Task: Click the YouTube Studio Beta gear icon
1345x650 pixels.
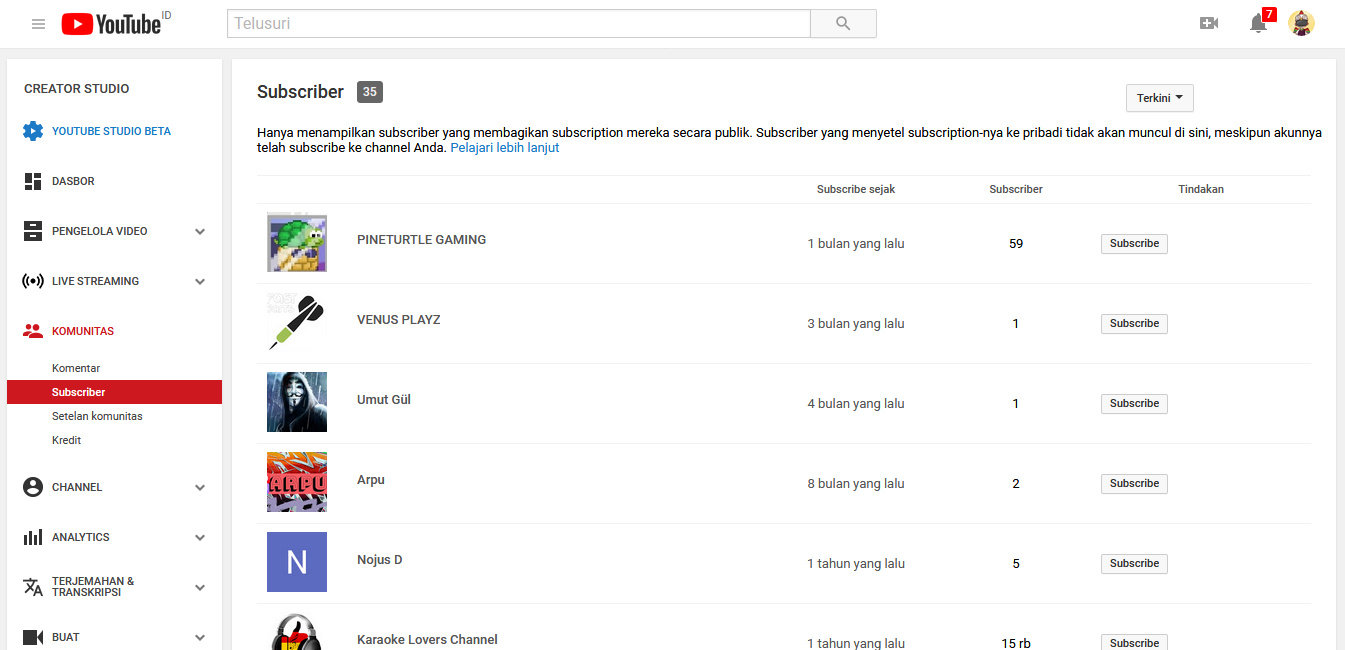Action: 33,131
